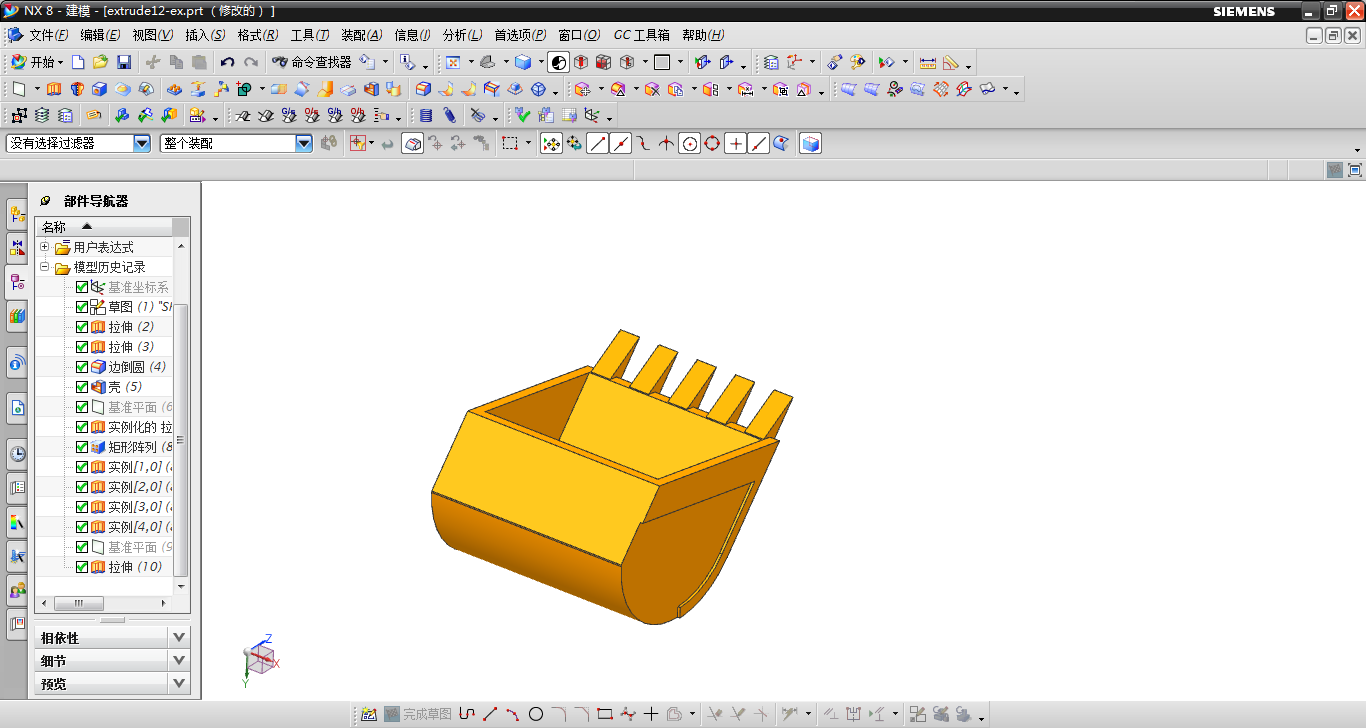Click the Open file folder icon
1366x728 pixels.
[x=100, y=62]
